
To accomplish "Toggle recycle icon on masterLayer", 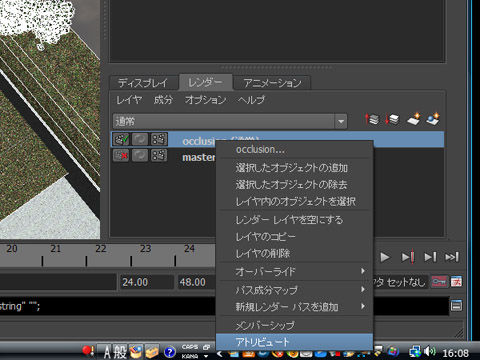I will click(x=140, y=155).
